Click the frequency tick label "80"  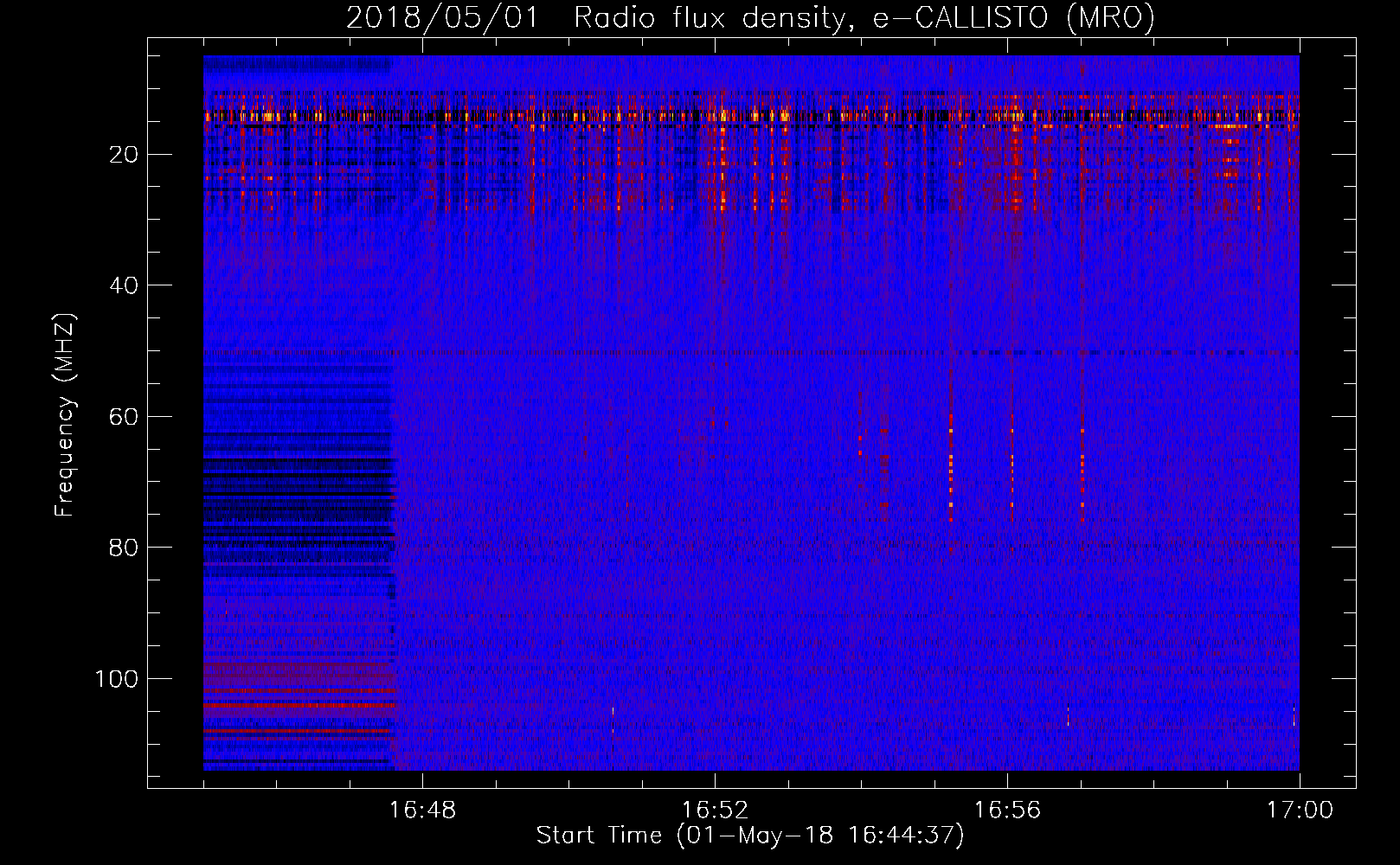[124, 548]
